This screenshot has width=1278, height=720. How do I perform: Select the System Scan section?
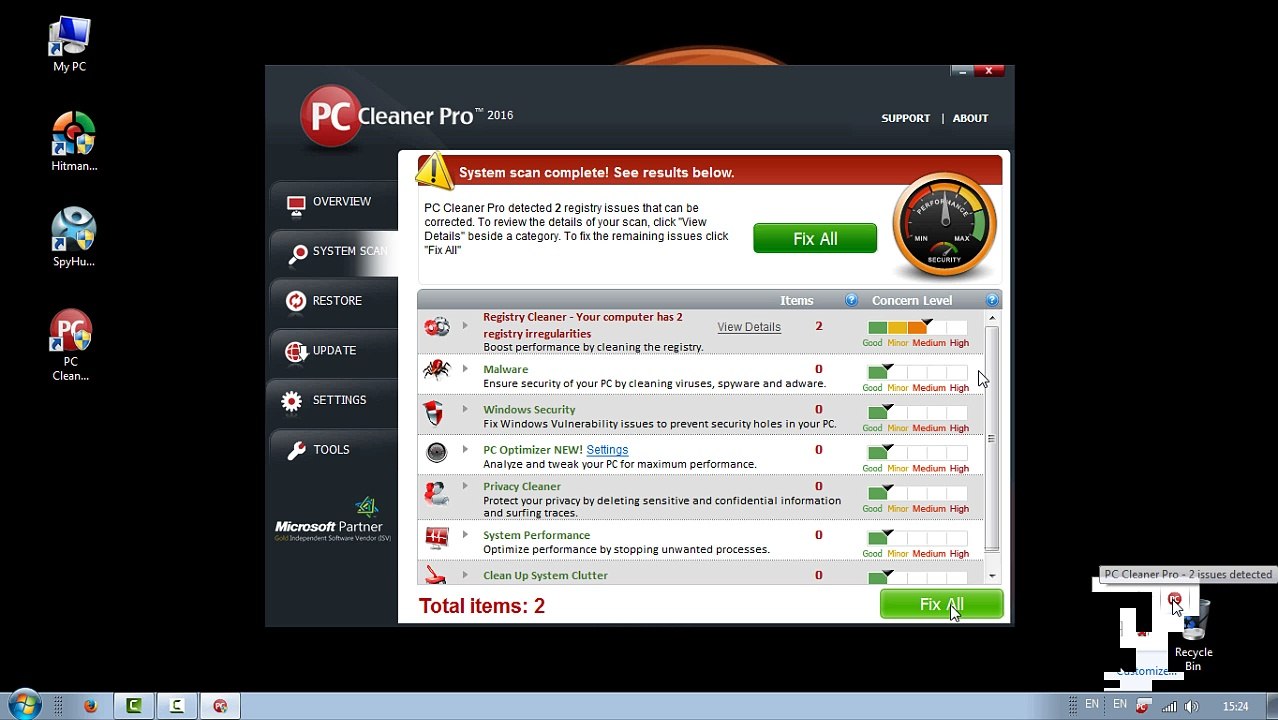333,251
